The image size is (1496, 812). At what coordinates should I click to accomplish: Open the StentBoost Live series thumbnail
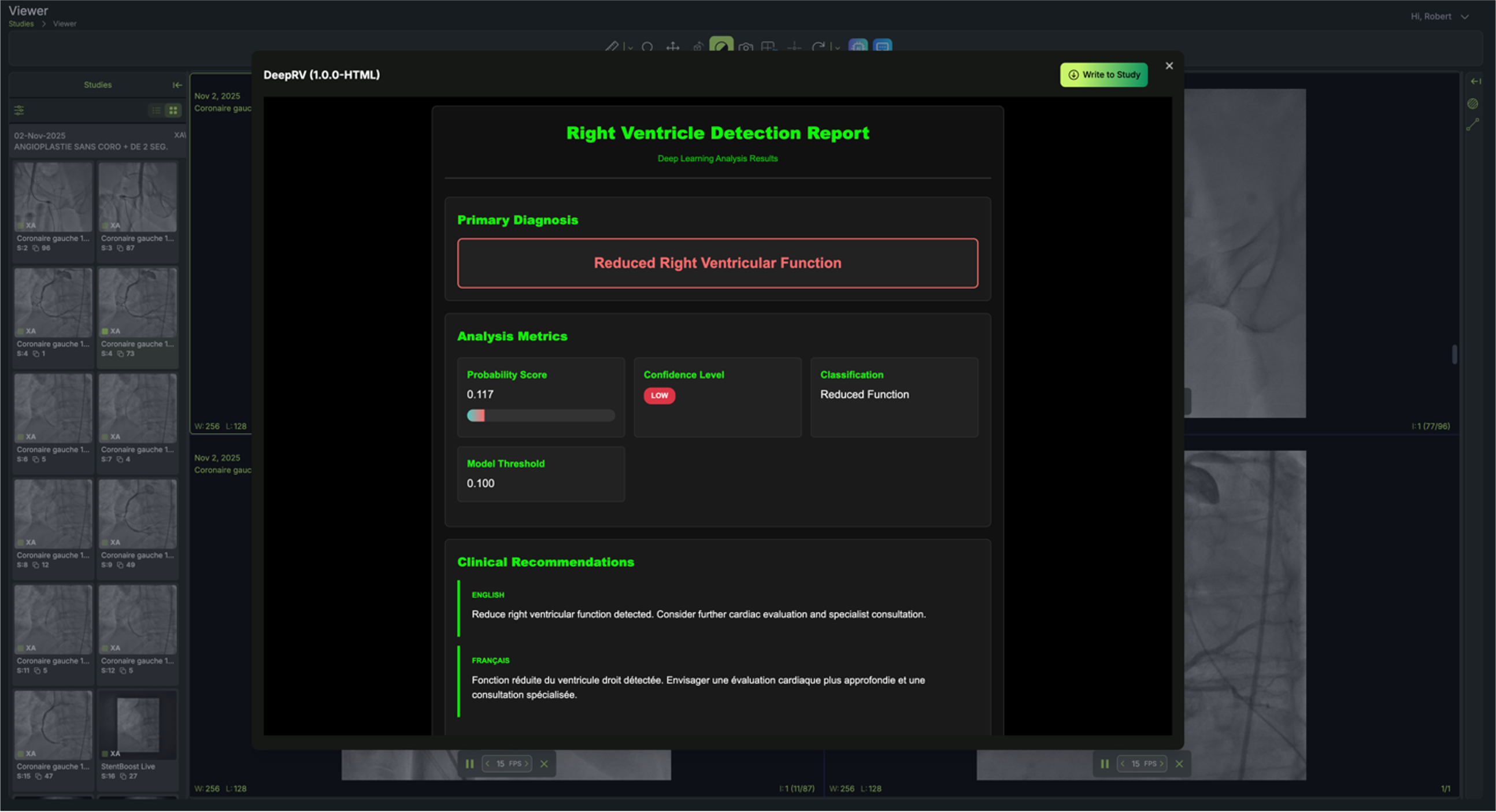138,725
